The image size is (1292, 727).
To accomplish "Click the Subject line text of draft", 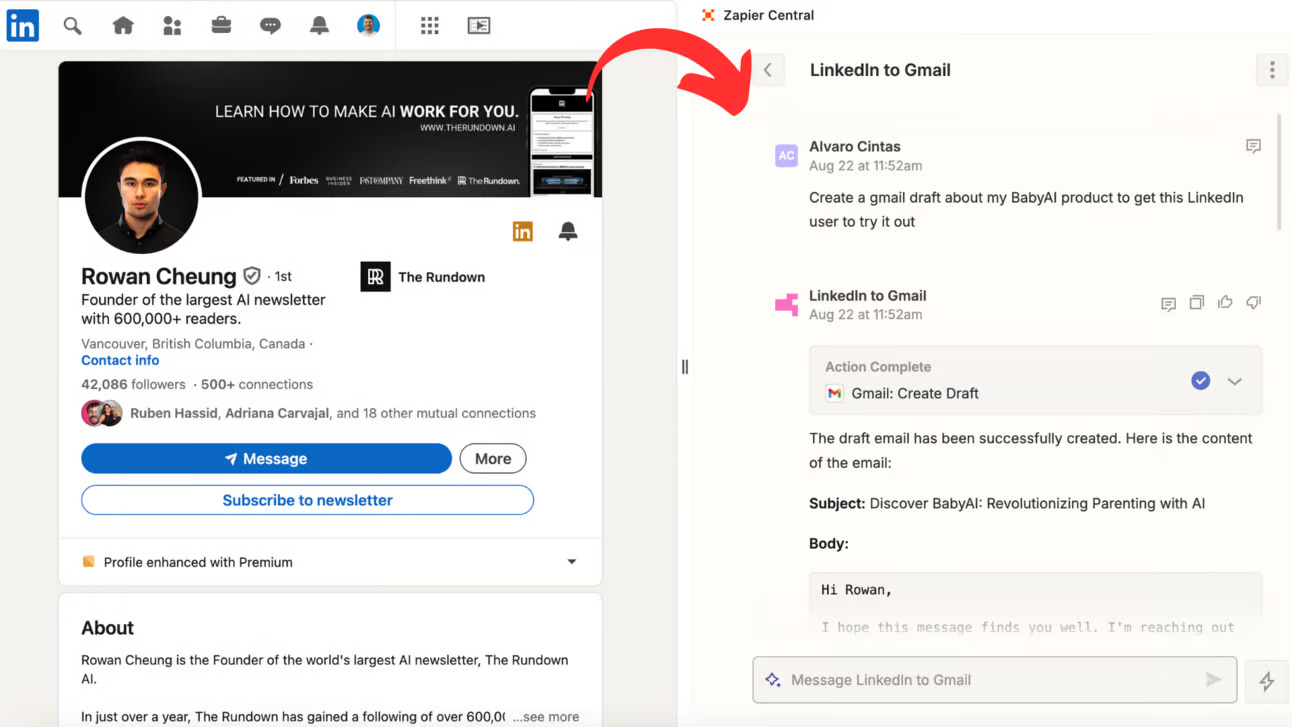I will 1007,503.
